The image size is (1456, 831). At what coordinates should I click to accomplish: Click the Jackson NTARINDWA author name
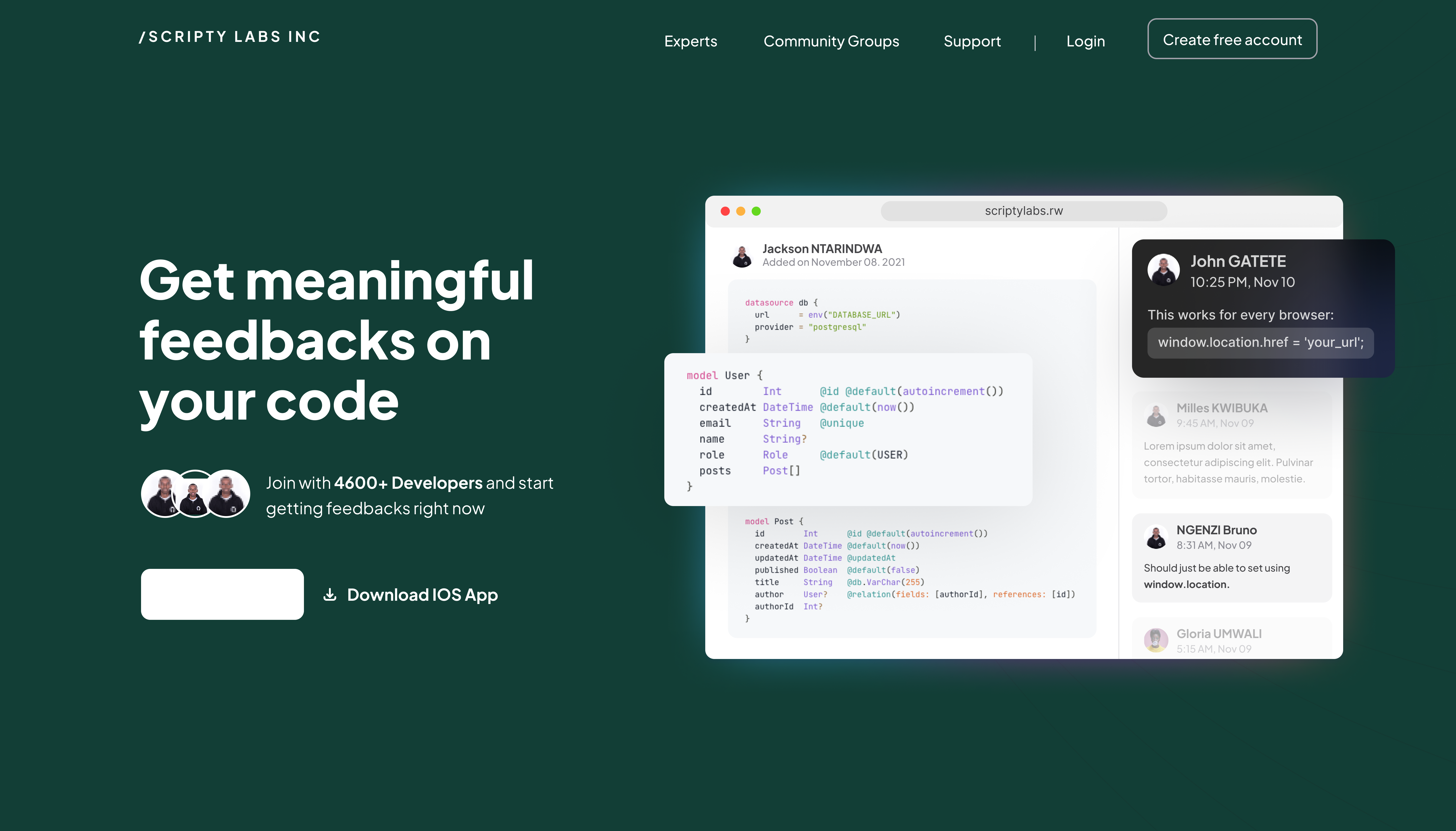pyautogui.click(x=822, y=249)
